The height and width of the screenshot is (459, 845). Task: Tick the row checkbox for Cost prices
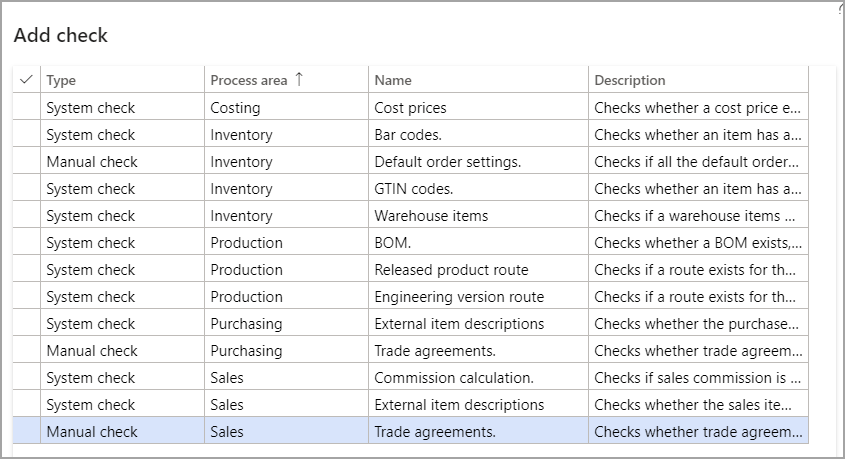(26, 107)
